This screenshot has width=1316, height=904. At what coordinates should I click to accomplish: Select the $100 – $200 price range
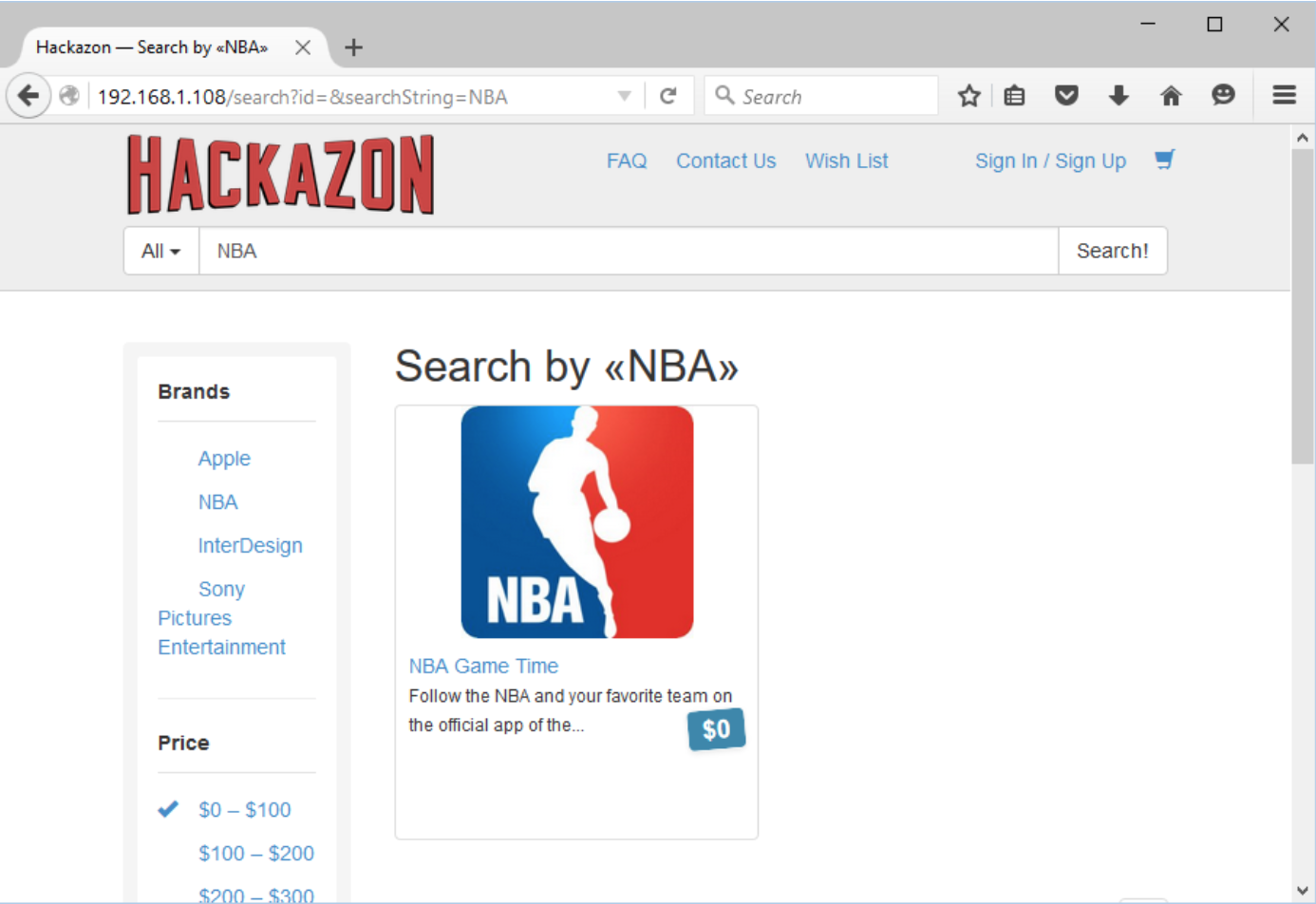[x=256, y=854]
